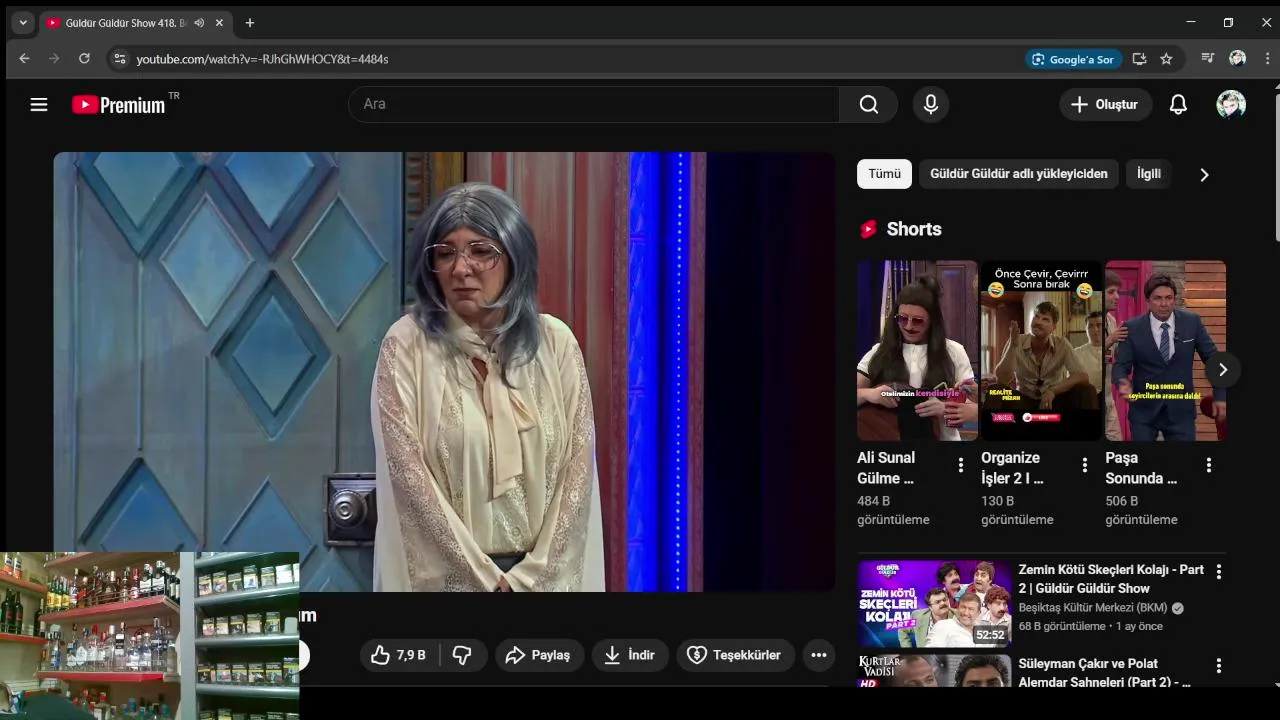This screenshot has width=1280, height=720.
Task: Open tab search dropdown arrow
Action: [x=22, y=23]
